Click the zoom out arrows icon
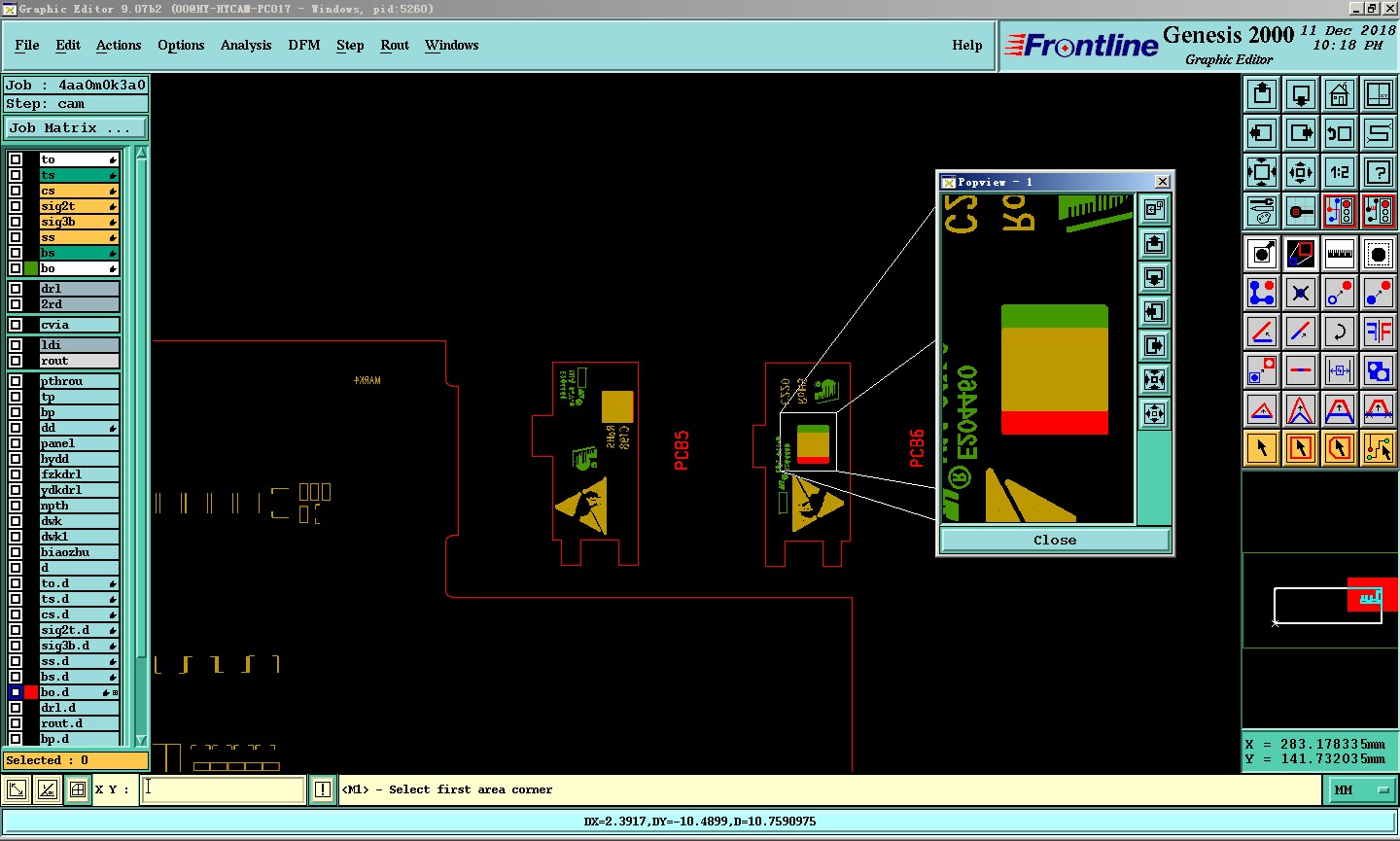Screen dimensions: 1400x841 tap(1301, 172)
